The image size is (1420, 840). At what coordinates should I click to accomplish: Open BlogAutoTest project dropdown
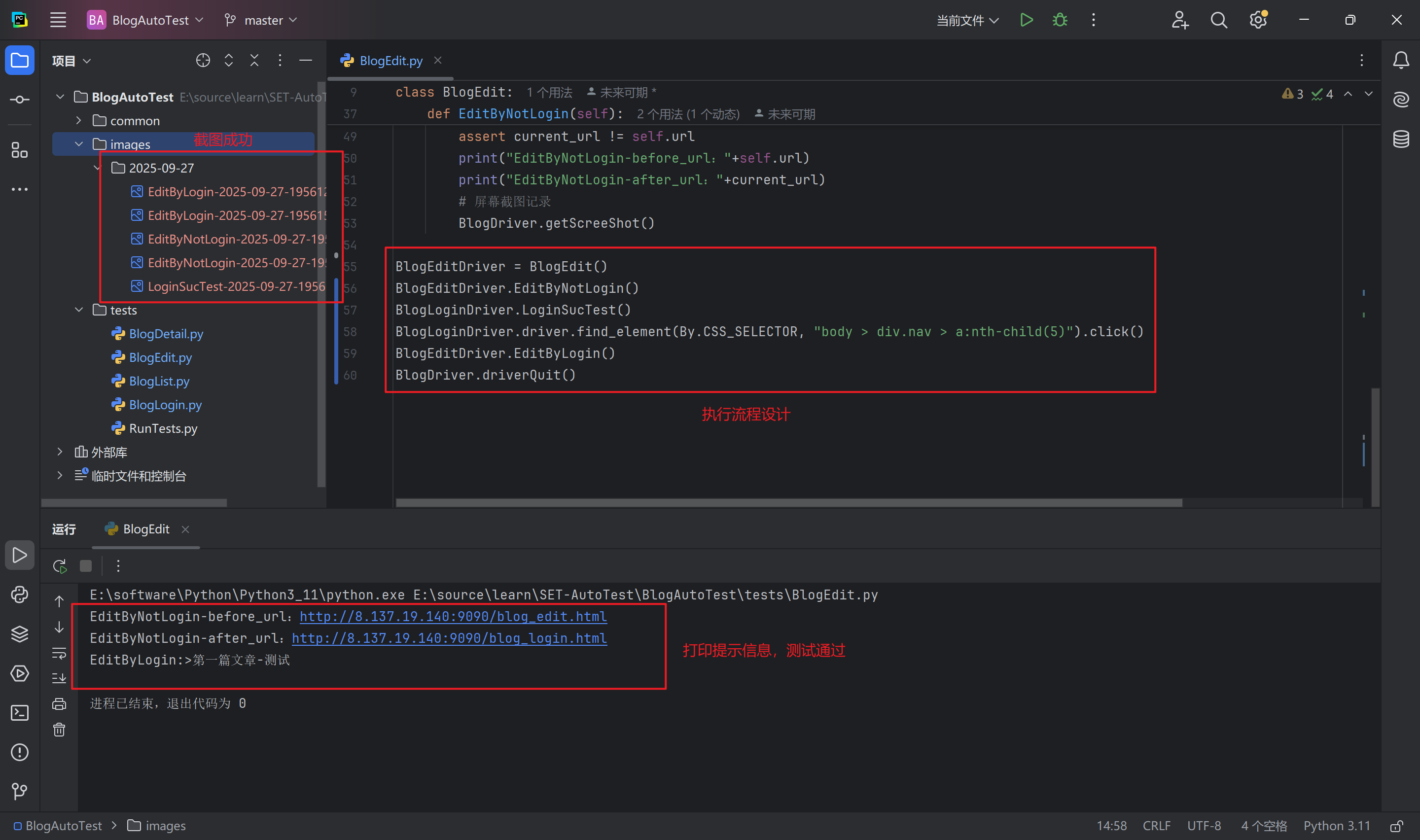coord(145,20)
